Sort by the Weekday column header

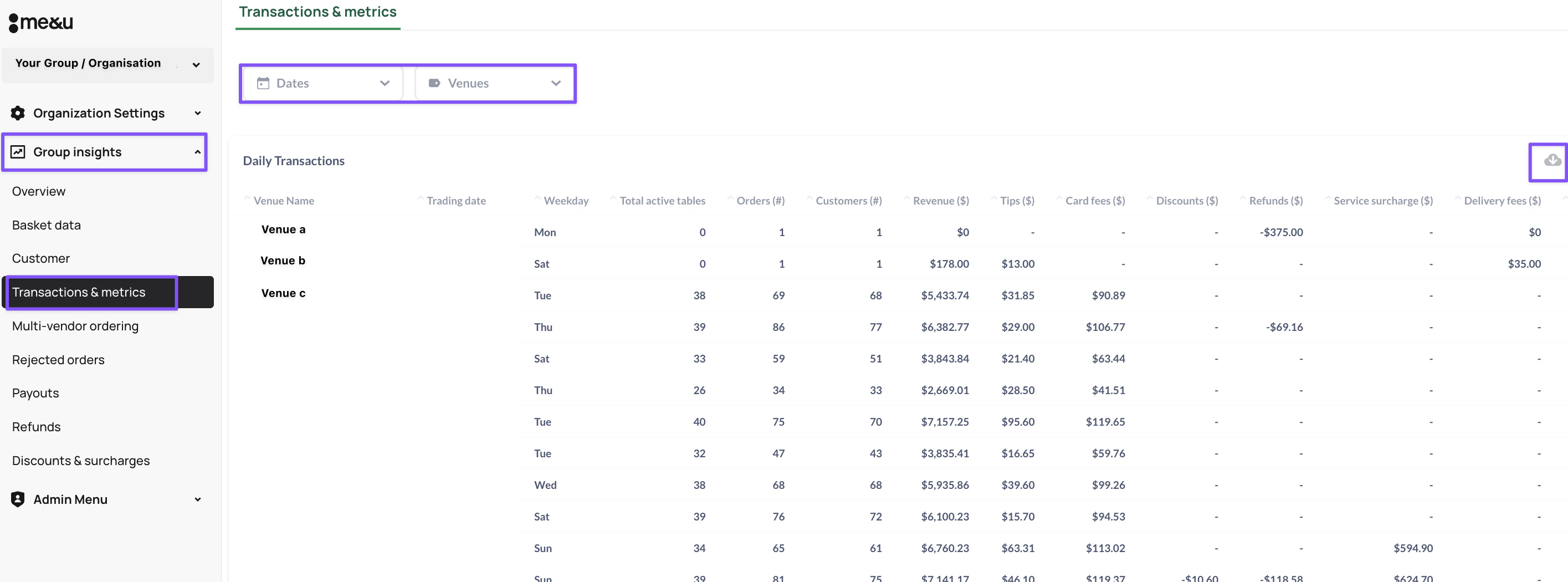(x=566, y=201)
